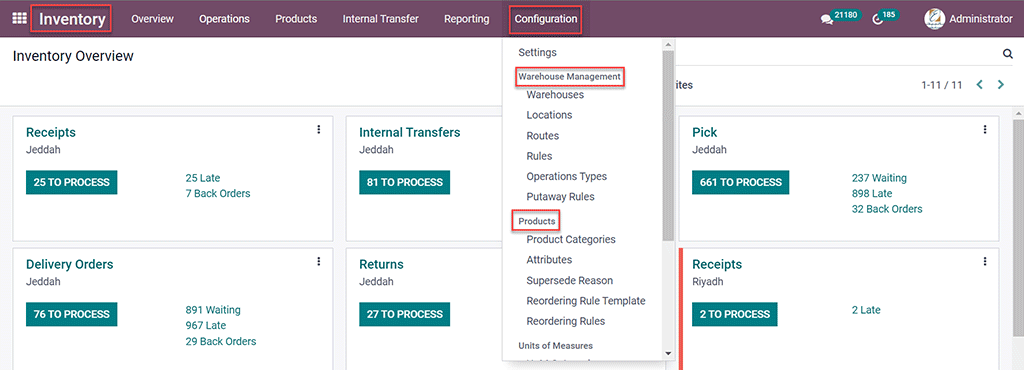Click 661 TO PROCESS button

click(741, 182)
